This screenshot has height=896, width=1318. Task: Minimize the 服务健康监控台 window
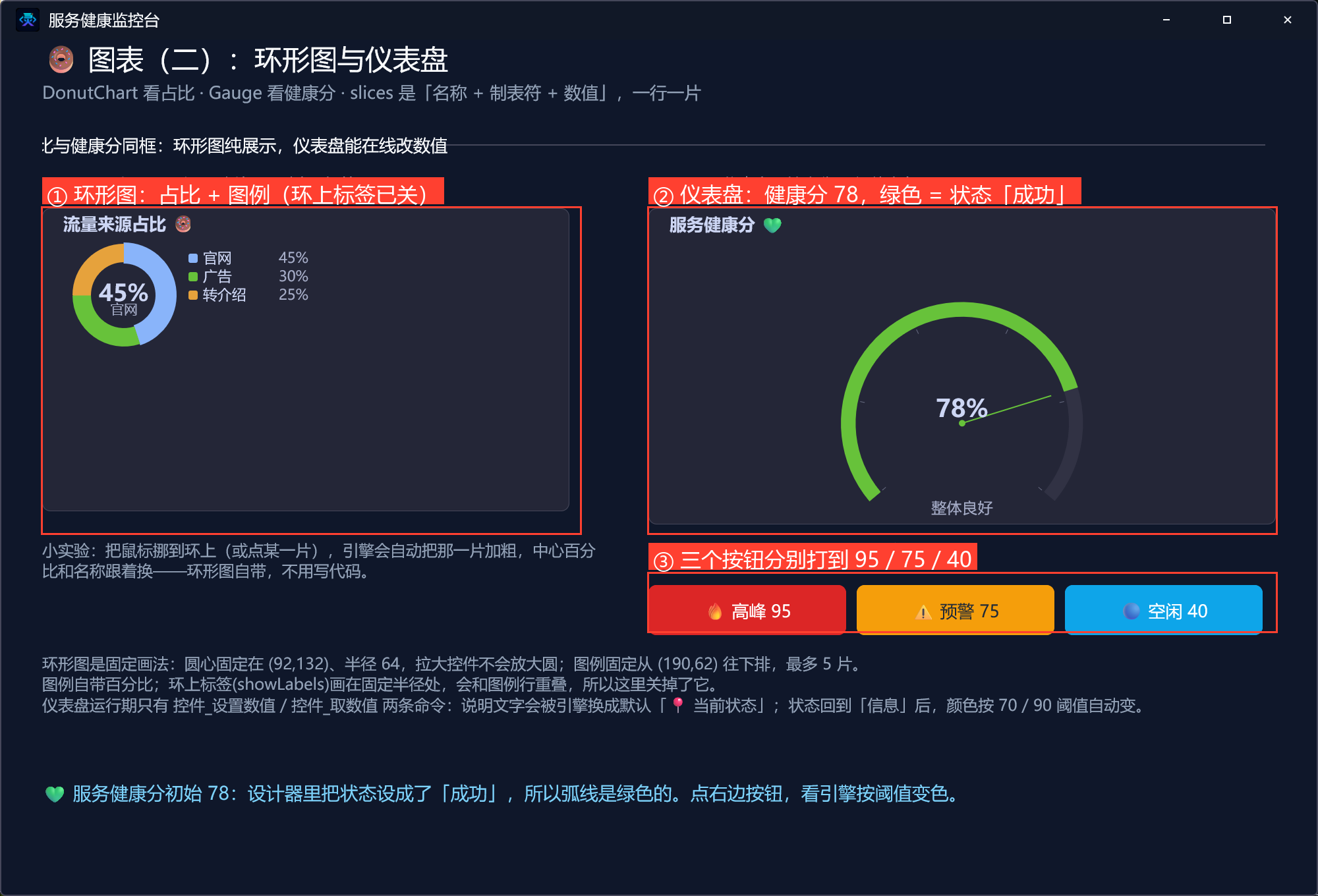point(1166,20)
